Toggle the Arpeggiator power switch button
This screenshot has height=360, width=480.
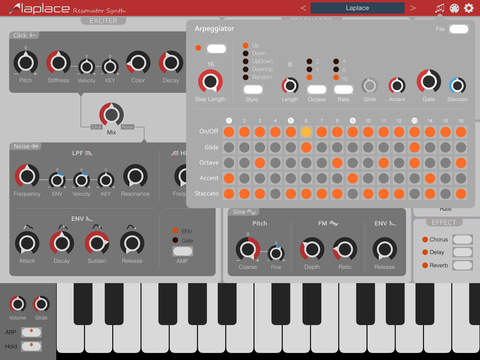[216, 49]
